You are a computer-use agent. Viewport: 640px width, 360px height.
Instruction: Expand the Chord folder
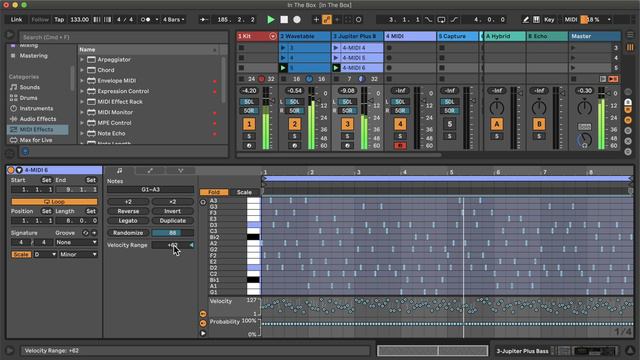click(x=82, y=70)
